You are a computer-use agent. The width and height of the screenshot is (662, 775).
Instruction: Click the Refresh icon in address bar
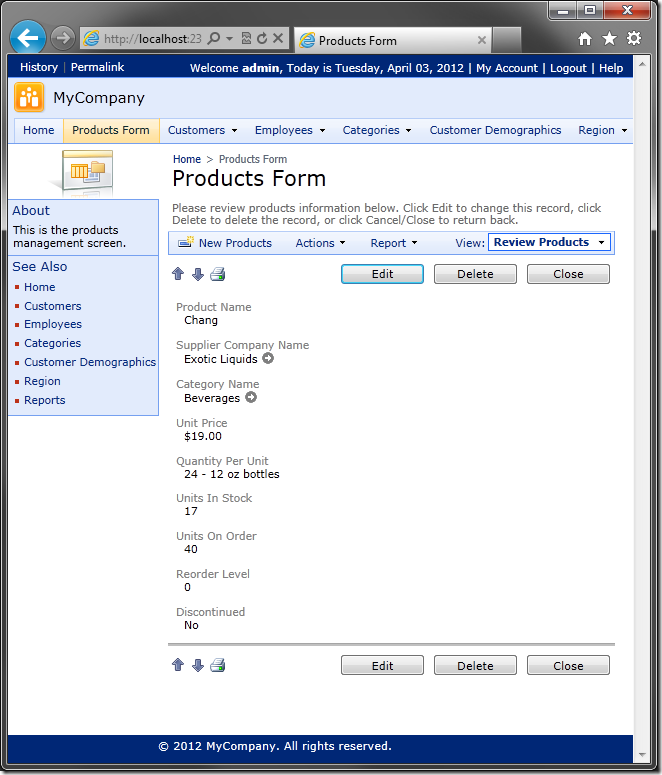262,38
